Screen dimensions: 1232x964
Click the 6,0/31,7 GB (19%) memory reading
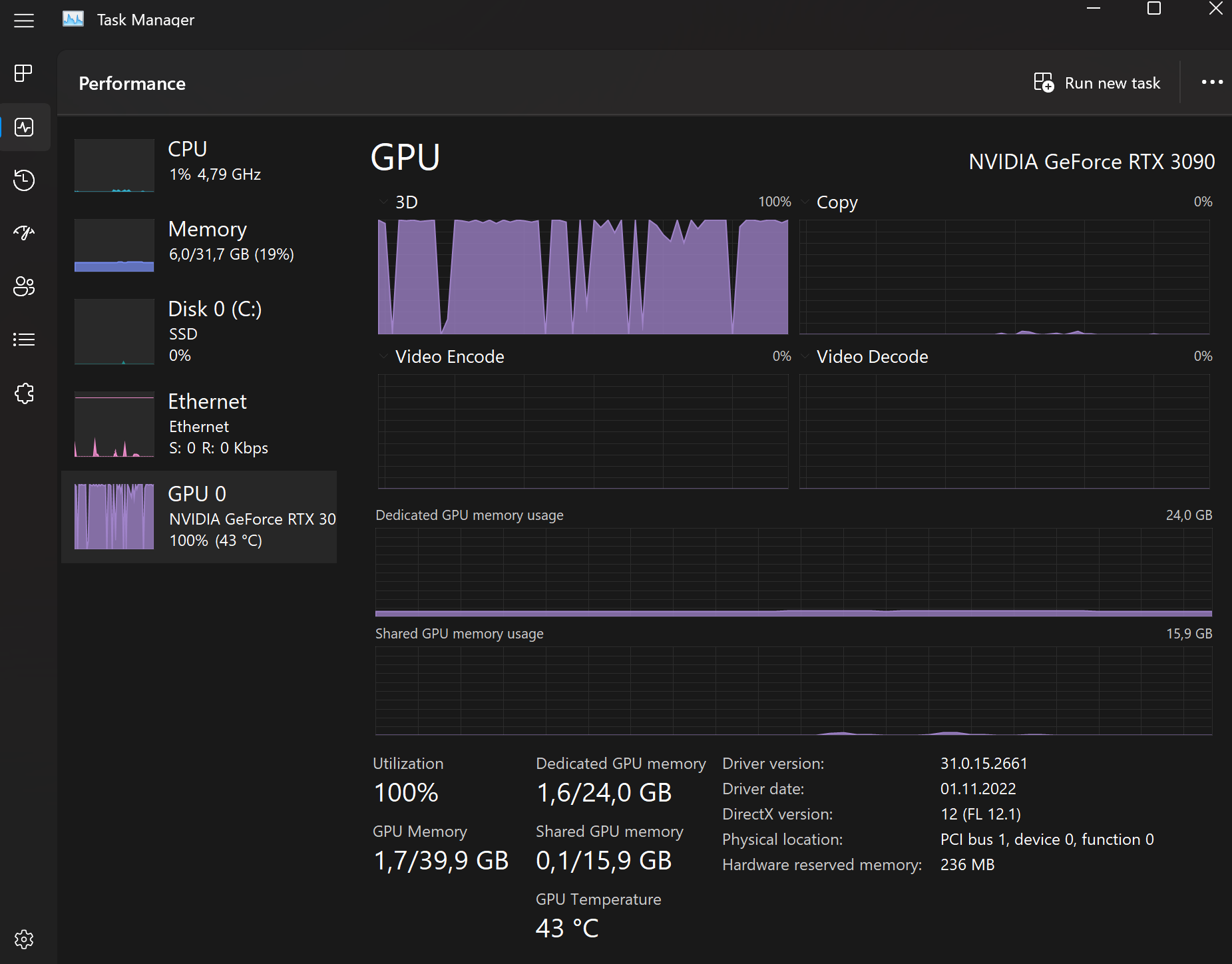tap(232, 254)
